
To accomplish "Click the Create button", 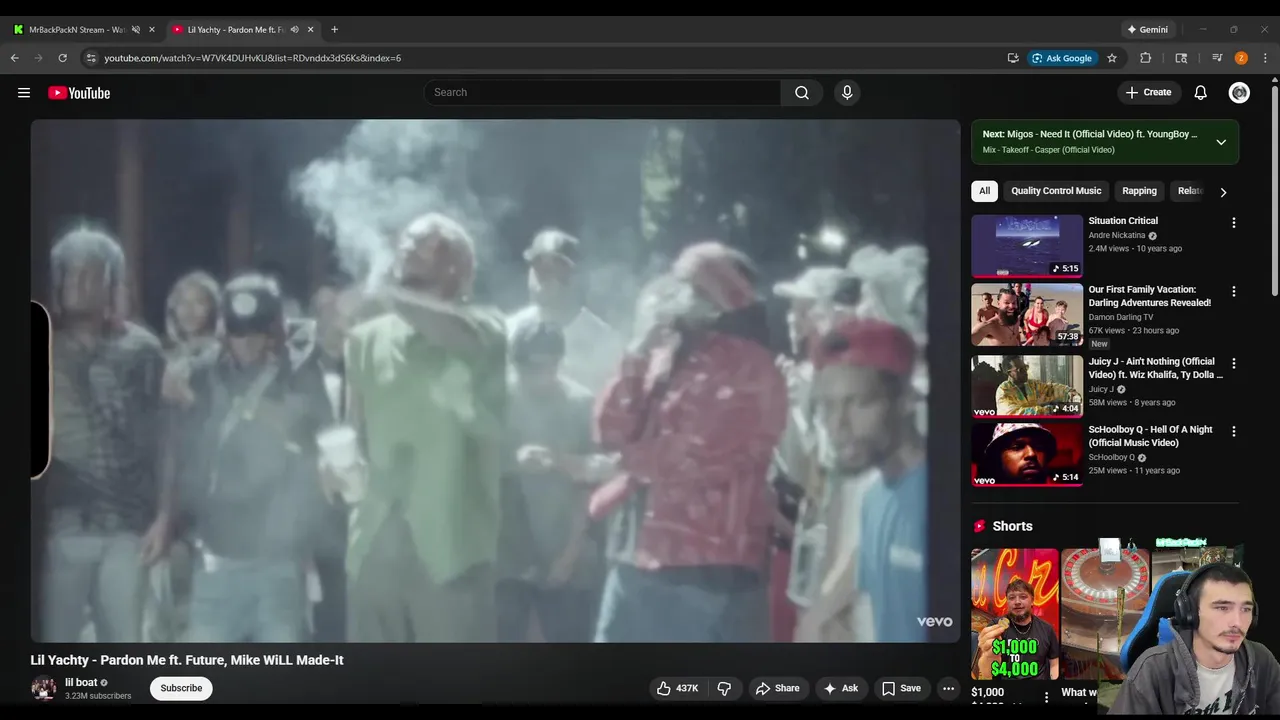I will pos(1148,92).
